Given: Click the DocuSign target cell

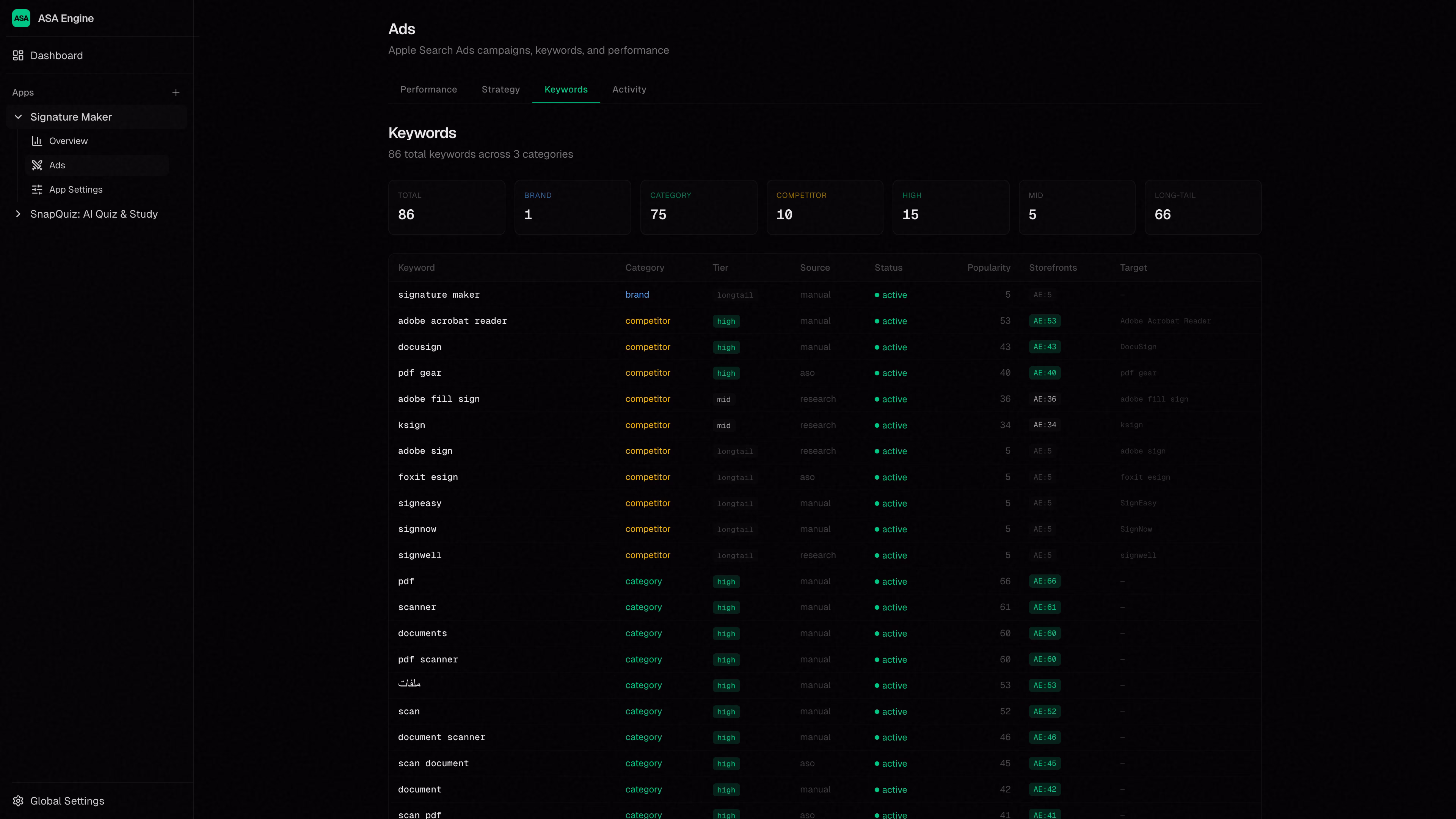Looking at the screenshot, I should click(x=1138, y=347).
